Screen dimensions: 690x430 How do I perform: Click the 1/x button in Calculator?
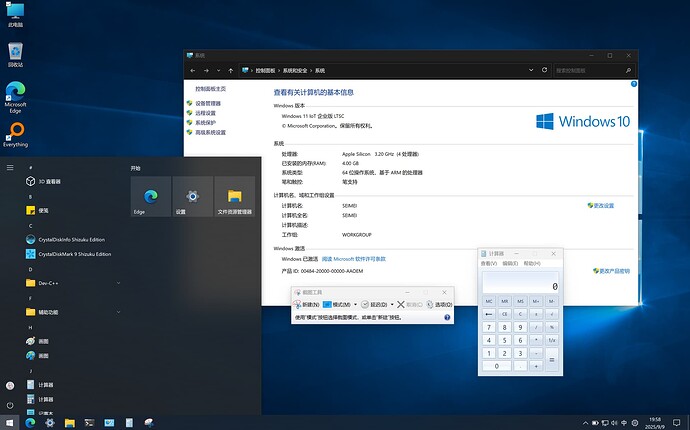[x=552, y=340]
